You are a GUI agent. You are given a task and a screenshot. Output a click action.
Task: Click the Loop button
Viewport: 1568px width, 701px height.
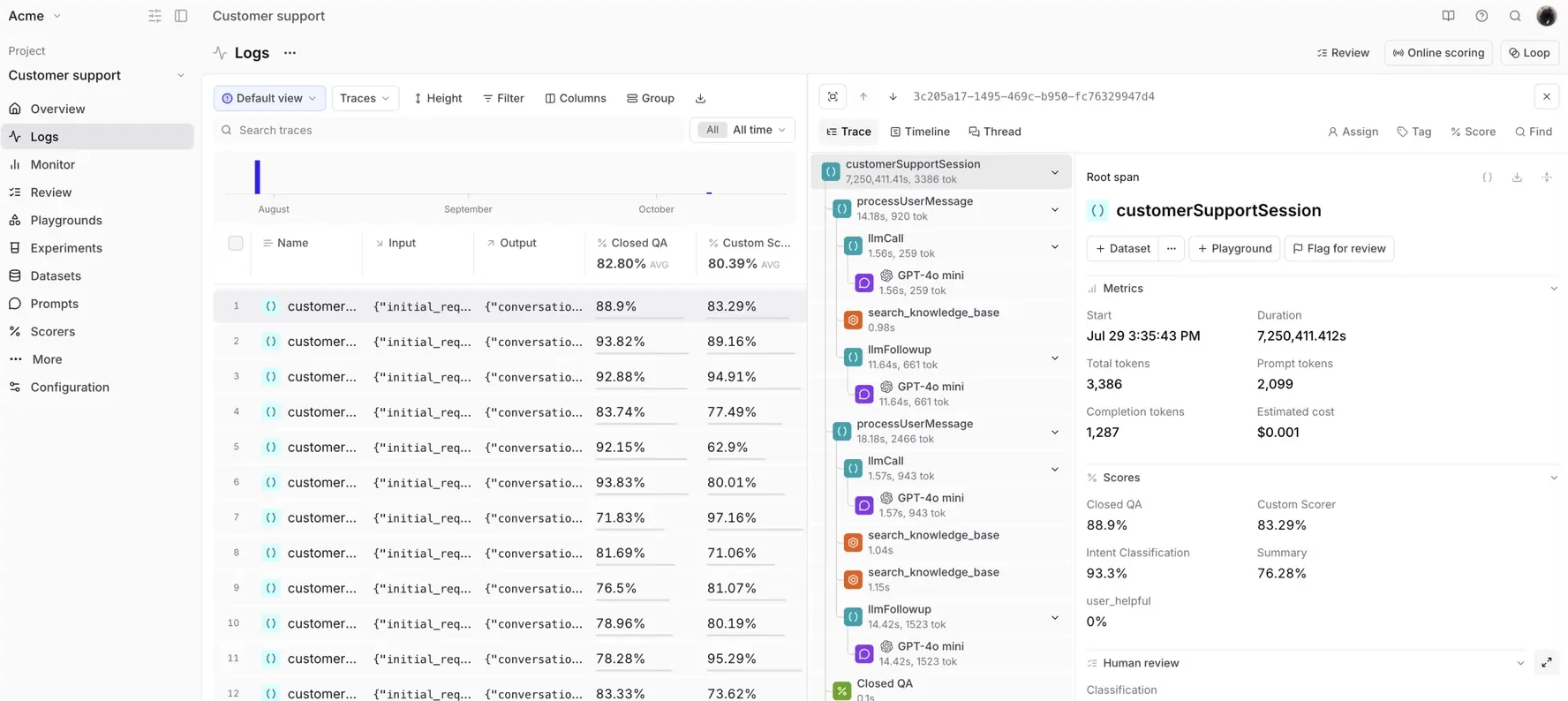1530,53
